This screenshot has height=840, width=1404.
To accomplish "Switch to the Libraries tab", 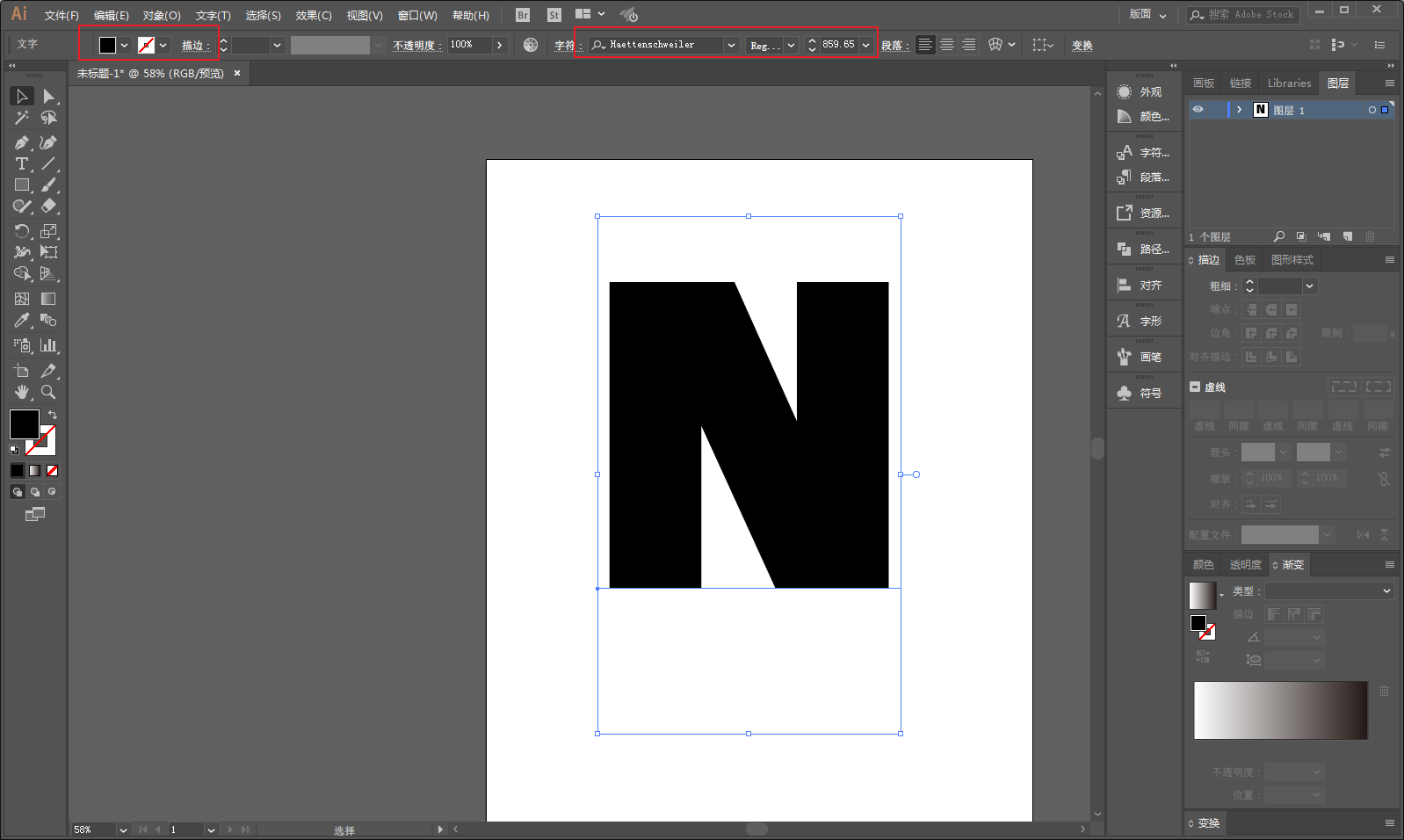I will coord(1289,83).
